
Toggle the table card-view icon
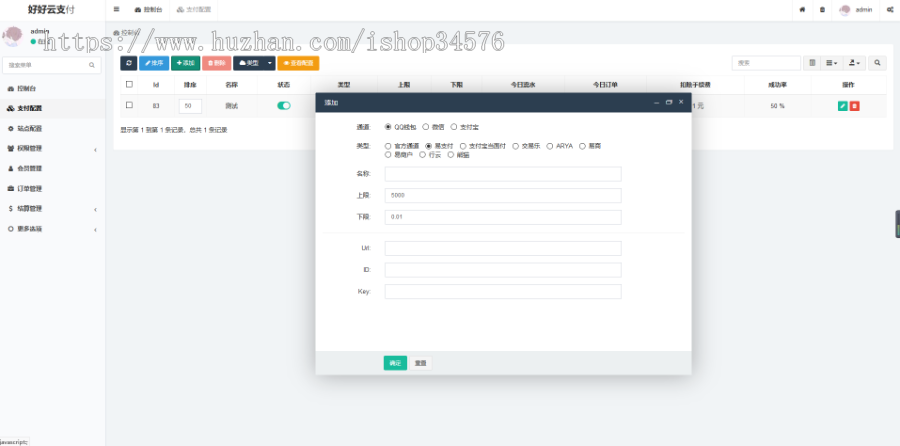812,63
